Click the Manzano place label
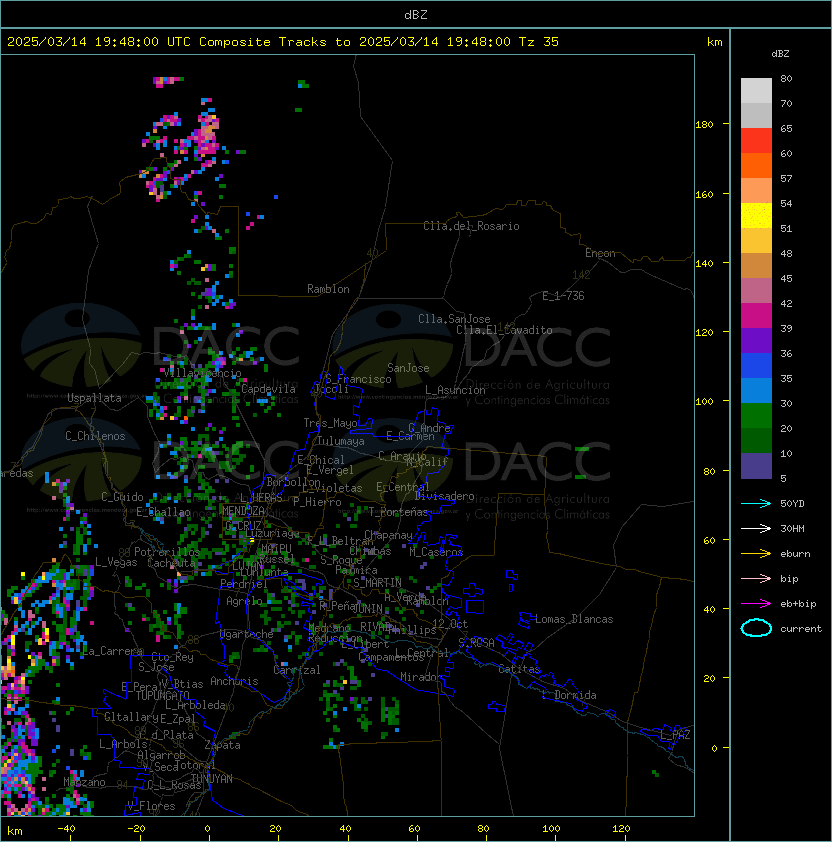This screenshot has width=832, height=842. [84, 782]
